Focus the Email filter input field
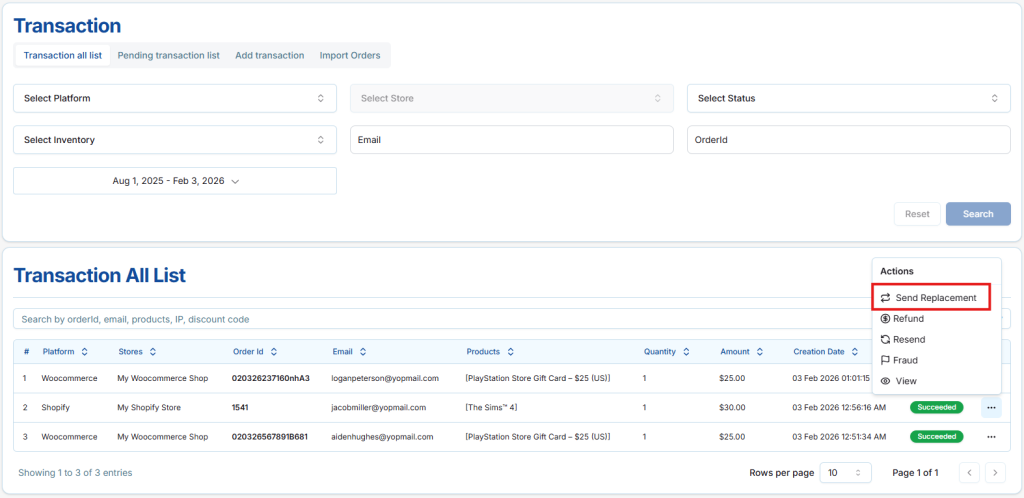The image size is (1024, 498). (x=511, y=140)
